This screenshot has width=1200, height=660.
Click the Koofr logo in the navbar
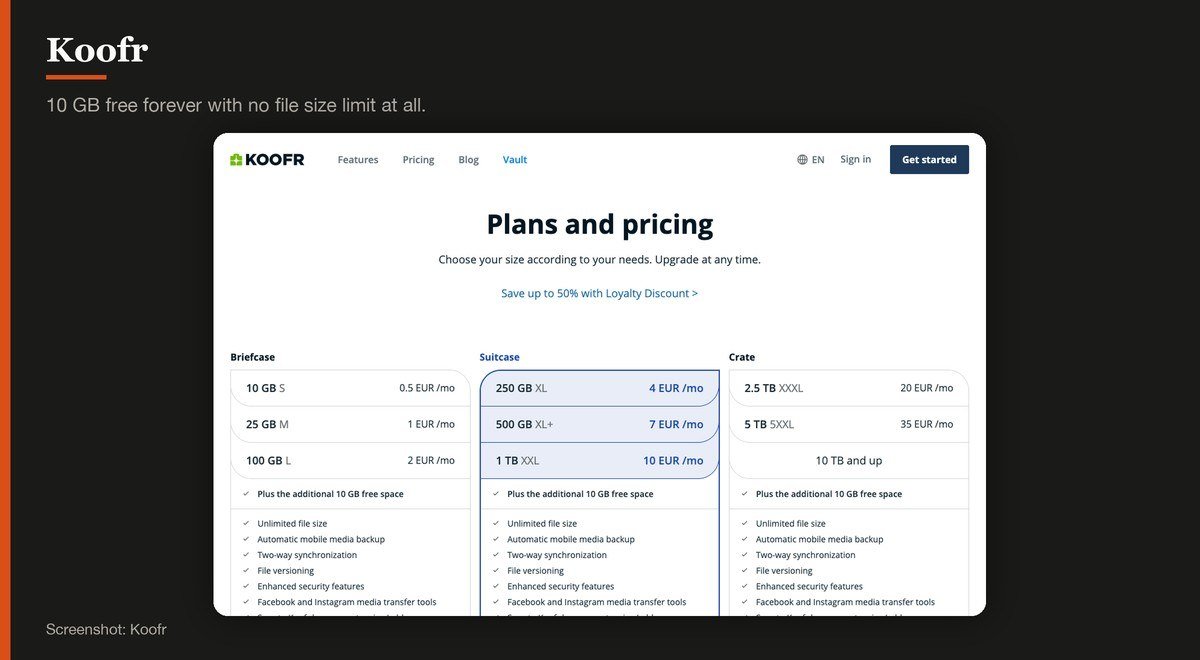click(267, 160)
